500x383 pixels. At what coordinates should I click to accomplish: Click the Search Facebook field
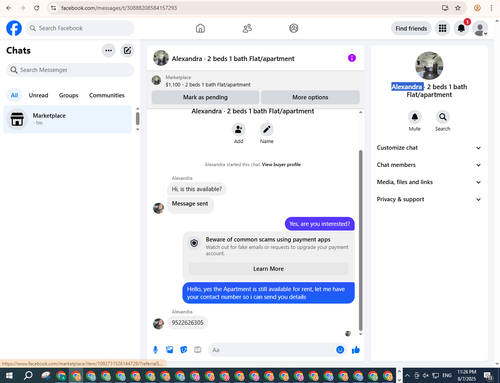pos(80,28)
